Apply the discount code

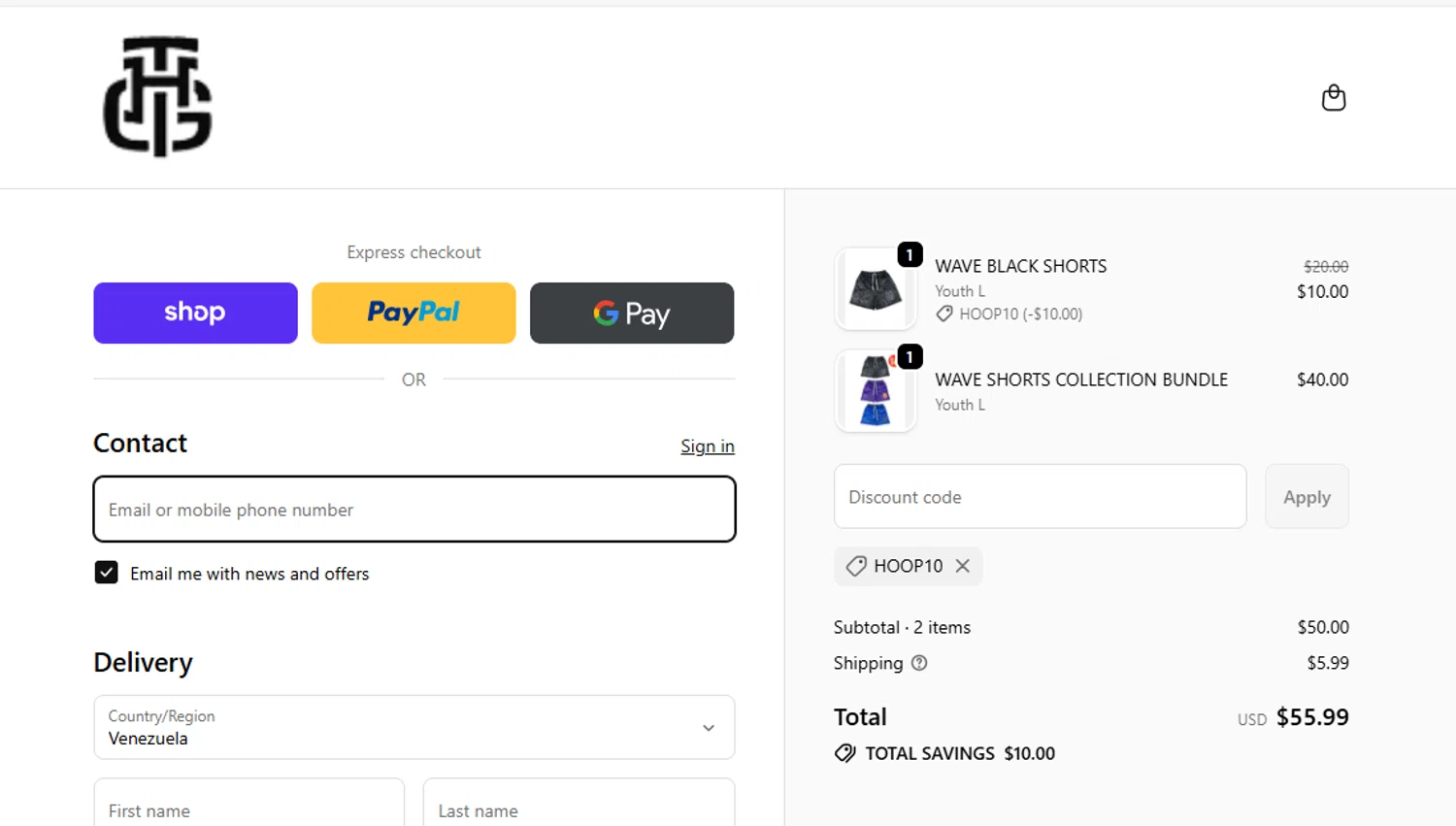tap(1307, 496)
